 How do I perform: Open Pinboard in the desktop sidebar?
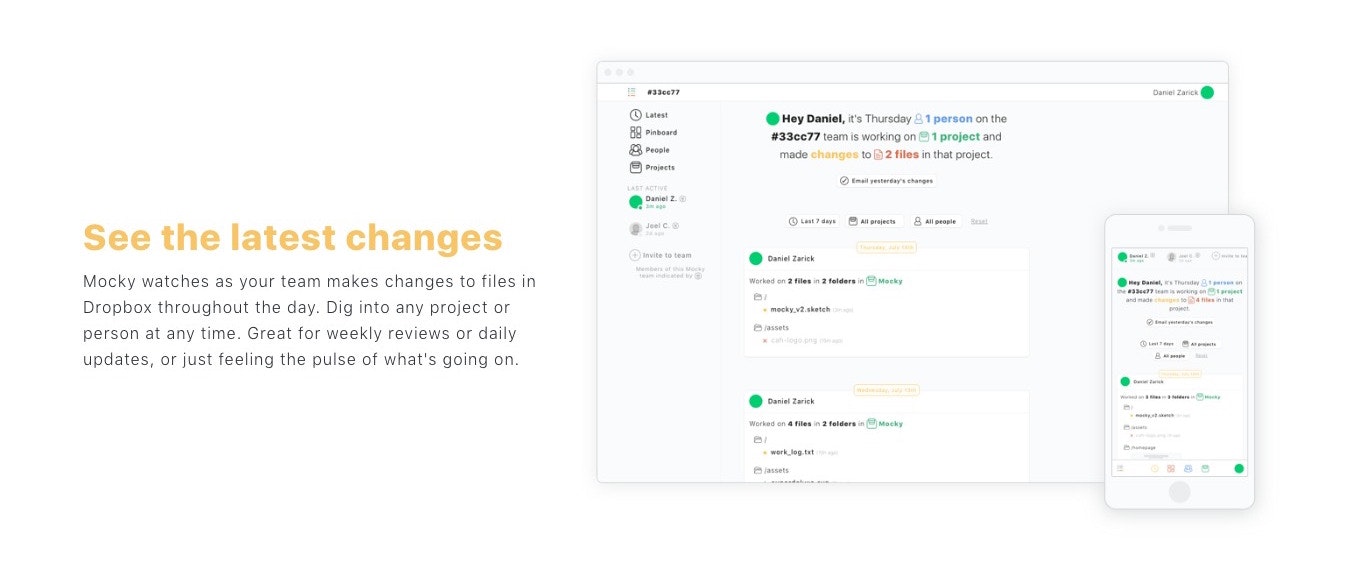pyautogui.click(x=653, y=132)
